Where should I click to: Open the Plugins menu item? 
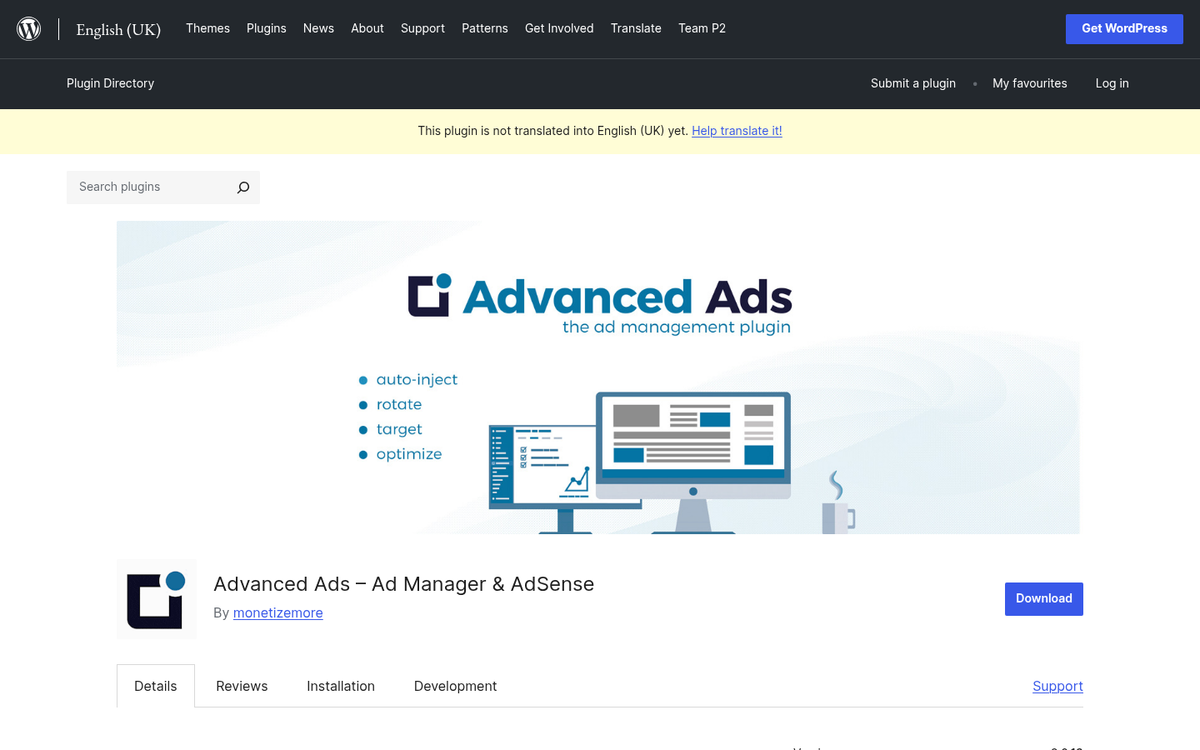[266, 28]
